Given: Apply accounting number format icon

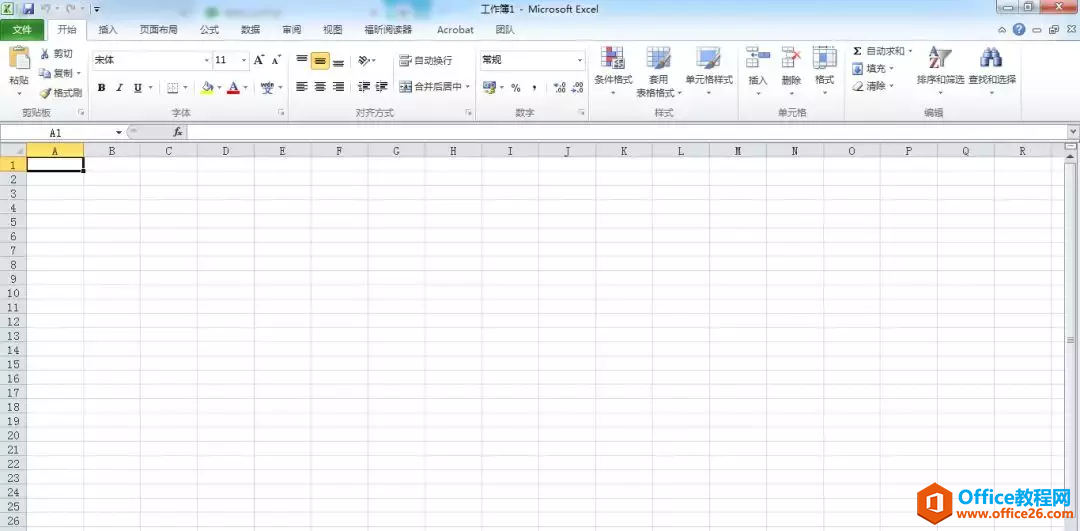Looking at the screenshot, I should pos(490,87).
